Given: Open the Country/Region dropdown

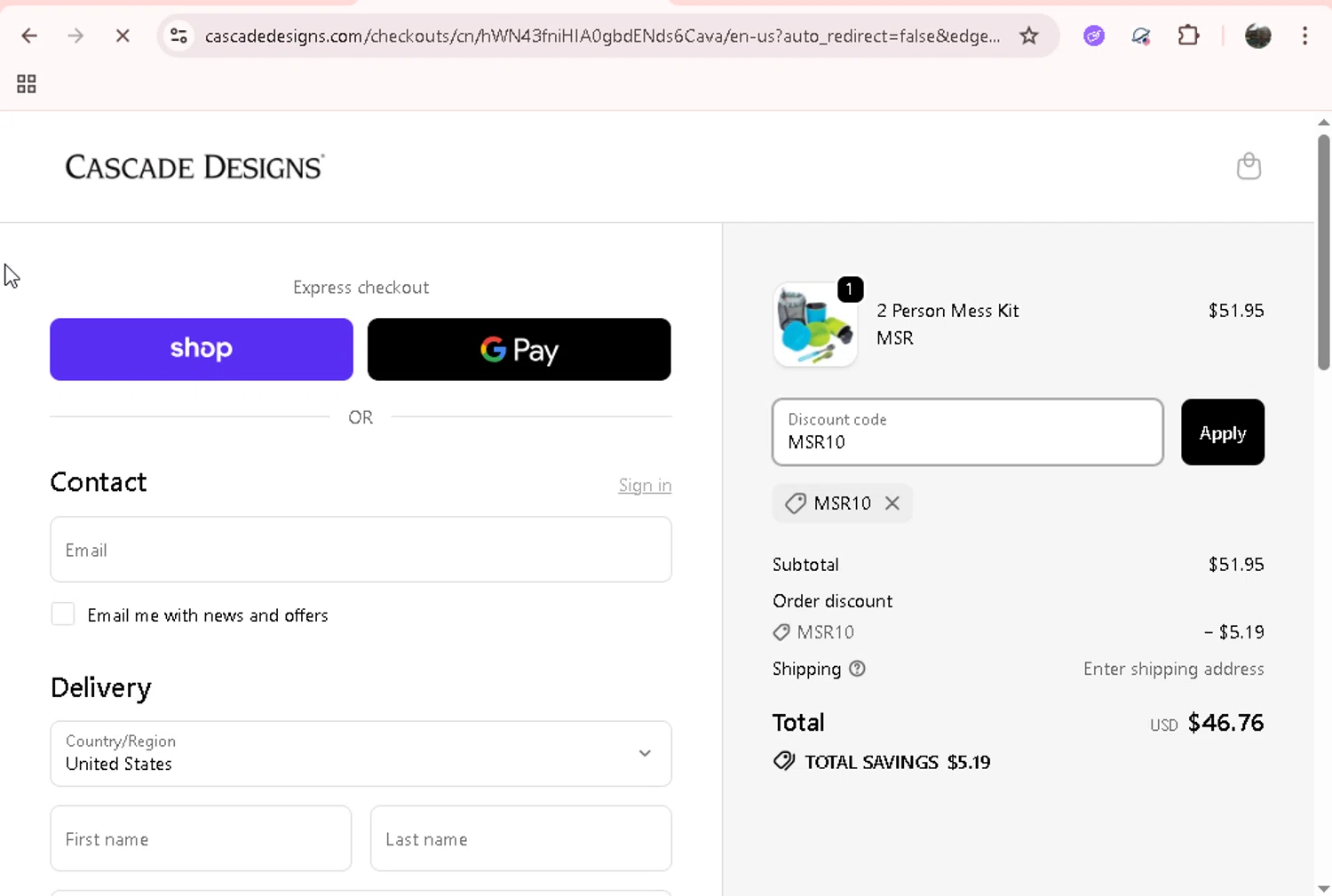Looking at the screenshot, I should (361, 754).
